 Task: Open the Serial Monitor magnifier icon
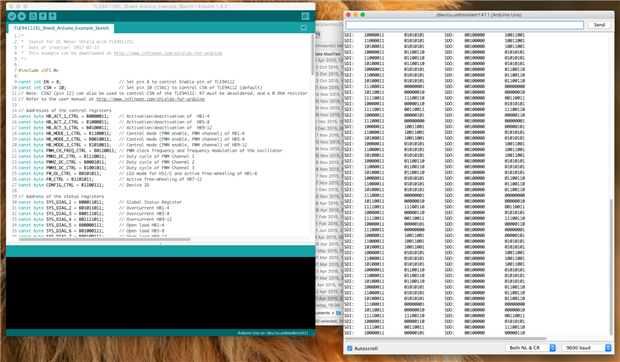[x=305, y=16]
